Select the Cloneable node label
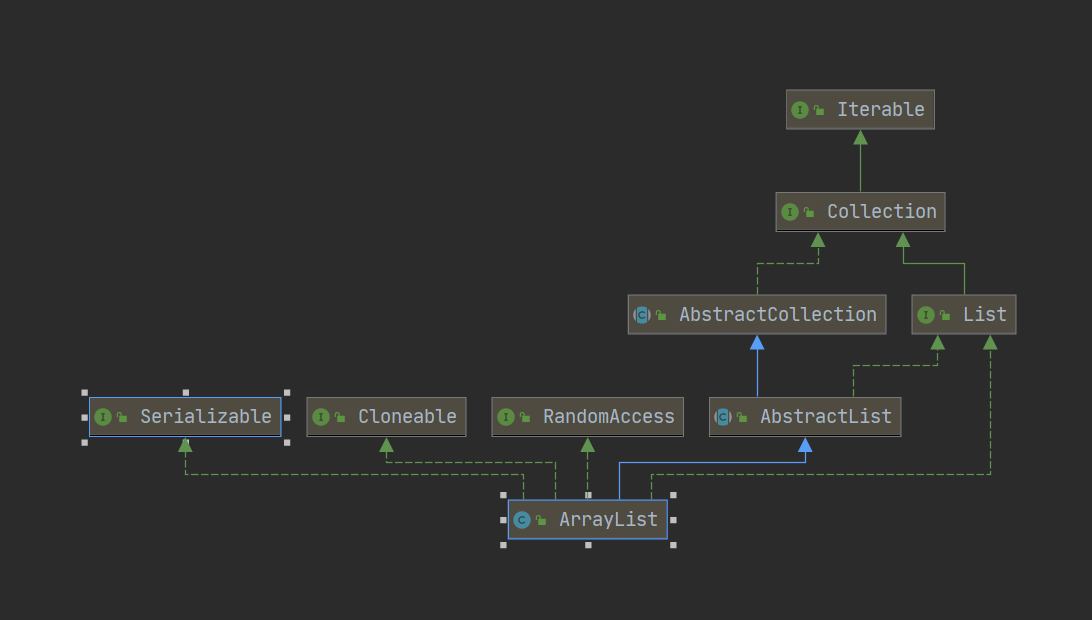 coord(407,417)
